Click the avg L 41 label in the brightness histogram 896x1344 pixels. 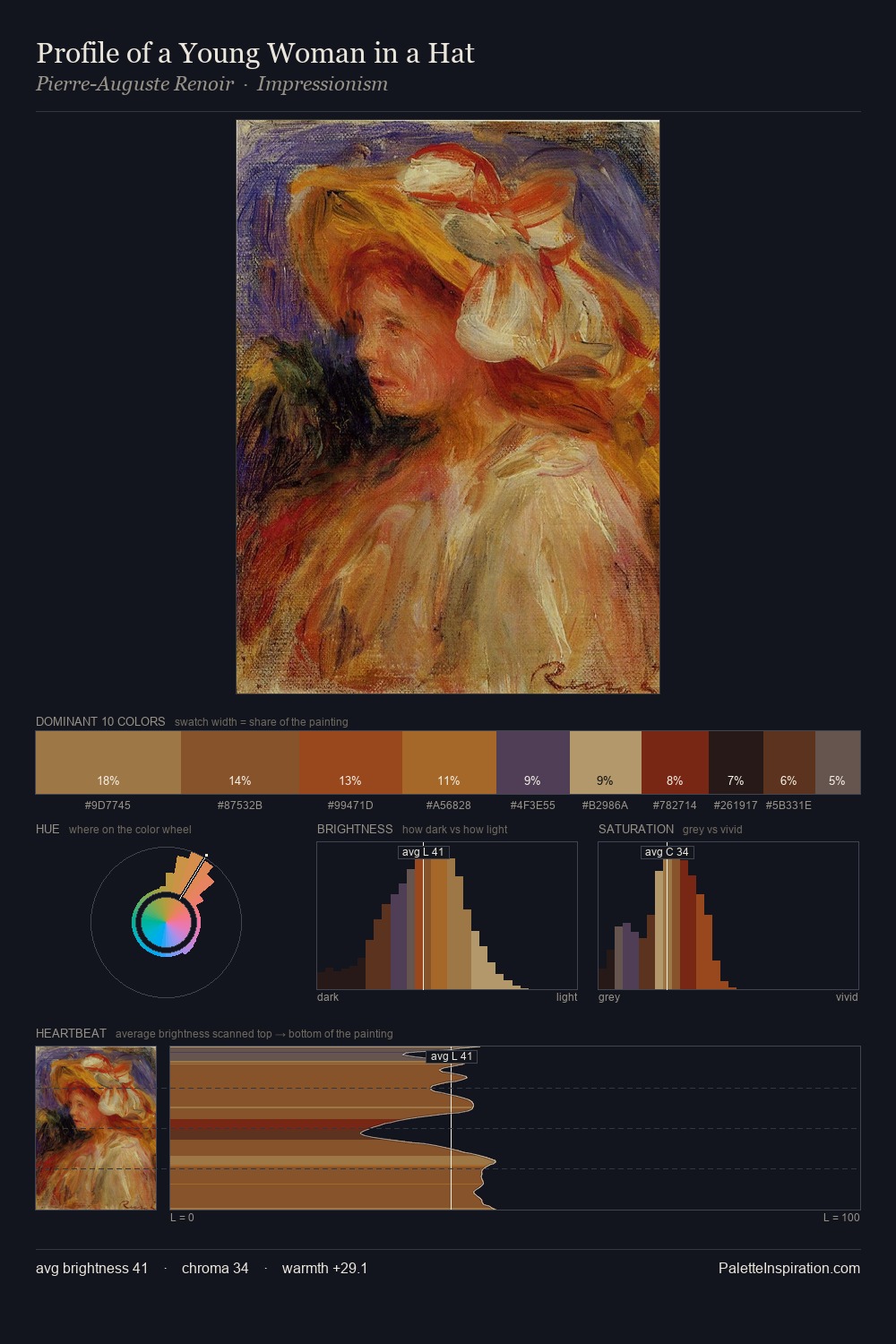[x=424, y=852]
